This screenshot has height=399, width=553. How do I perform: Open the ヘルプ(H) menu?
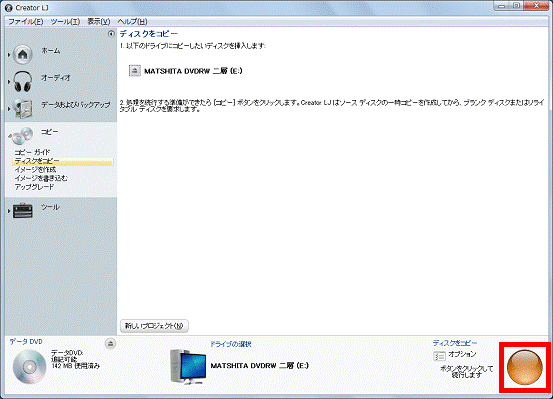[x=132, y=22]
